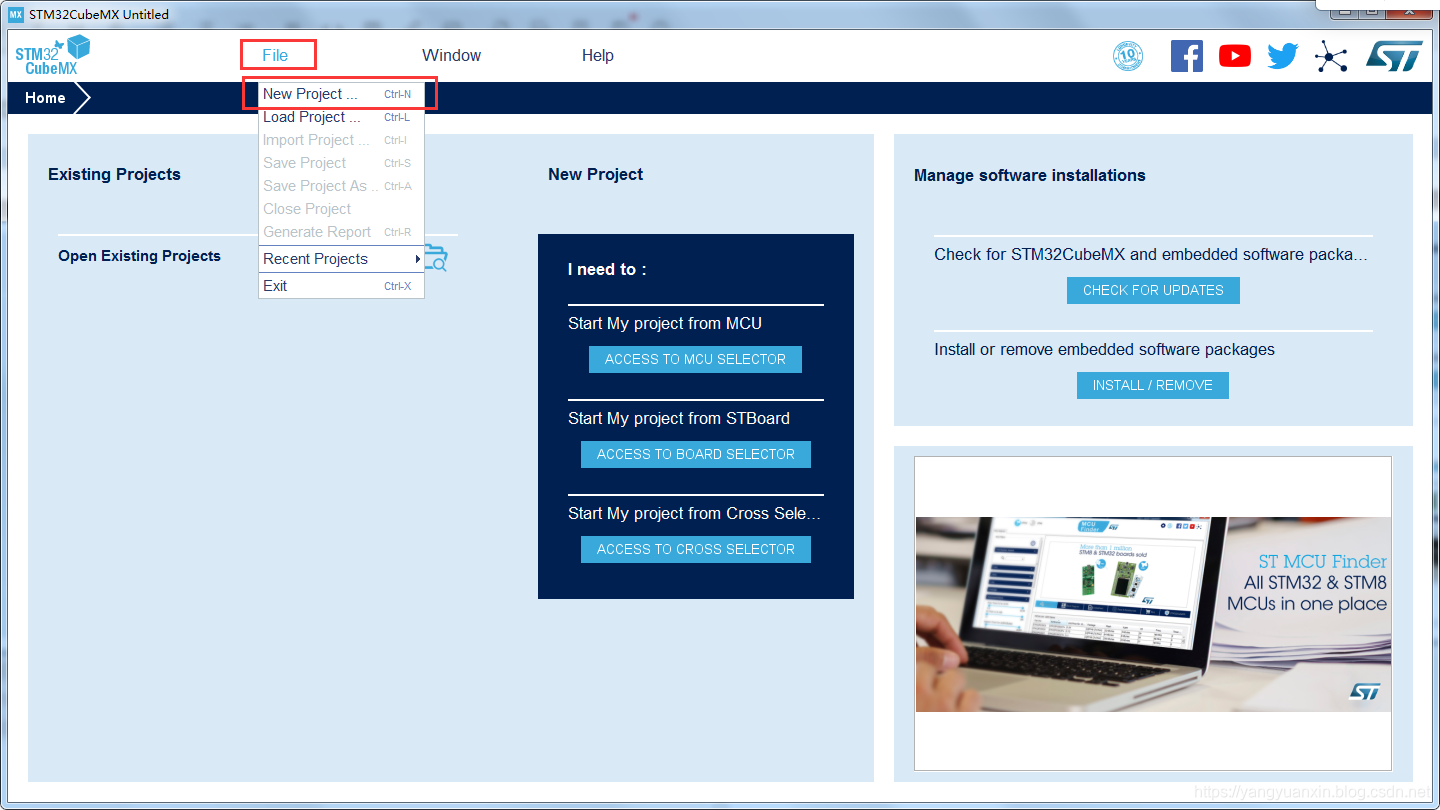Screen dimensions: 1440x810
Task: Click the ST community network icon
Action: pos(1331,56)
